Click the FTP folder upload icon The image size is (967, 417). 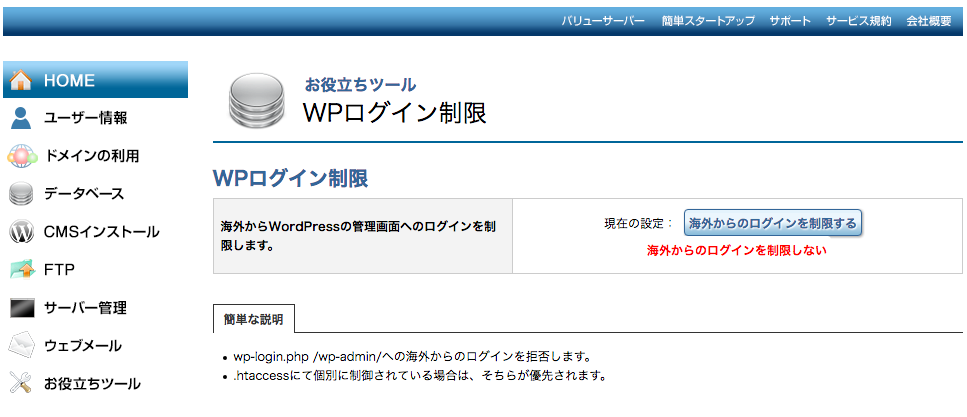pos(21,270)
